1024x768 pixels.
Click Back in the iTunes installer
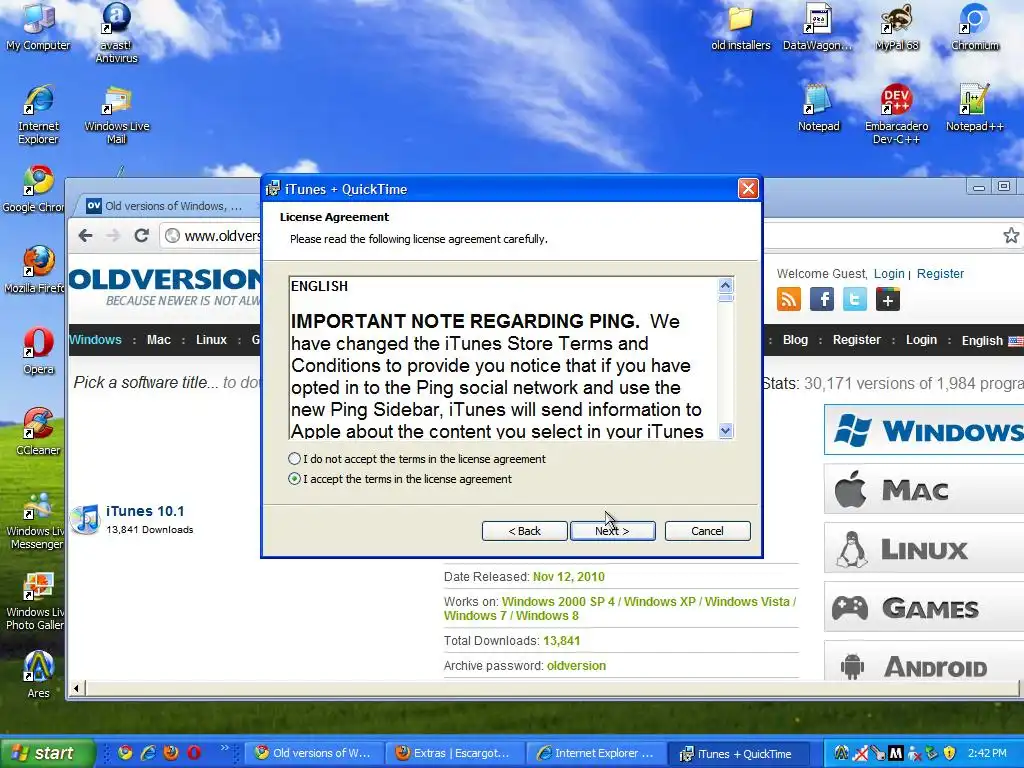(x=524, y=531)
